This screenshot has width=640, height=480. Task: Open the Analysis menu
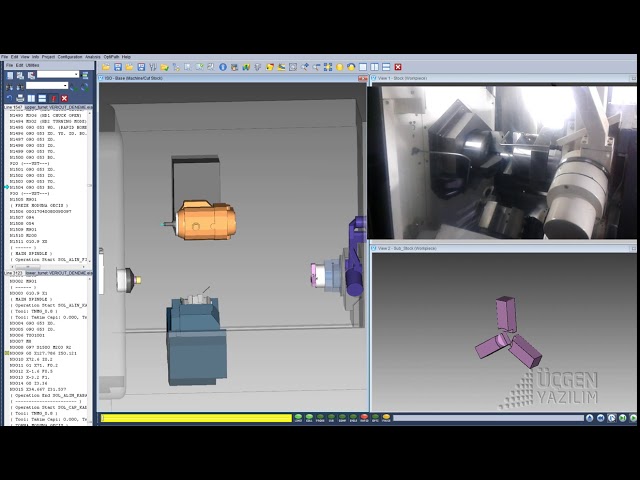93,57
